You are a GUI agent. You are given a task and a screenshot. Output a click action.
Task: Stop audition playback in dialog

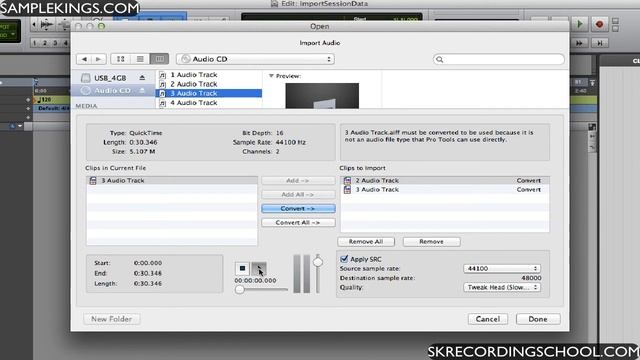(242, 268)
